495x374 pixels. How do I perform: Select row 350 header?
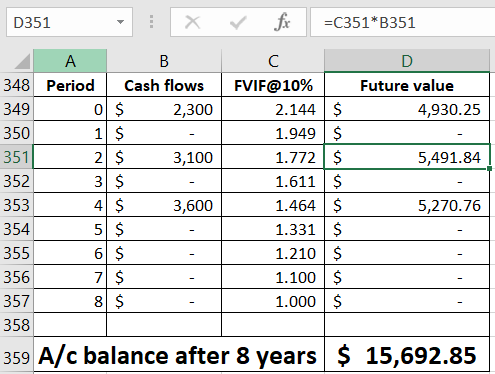click(16, 133)
